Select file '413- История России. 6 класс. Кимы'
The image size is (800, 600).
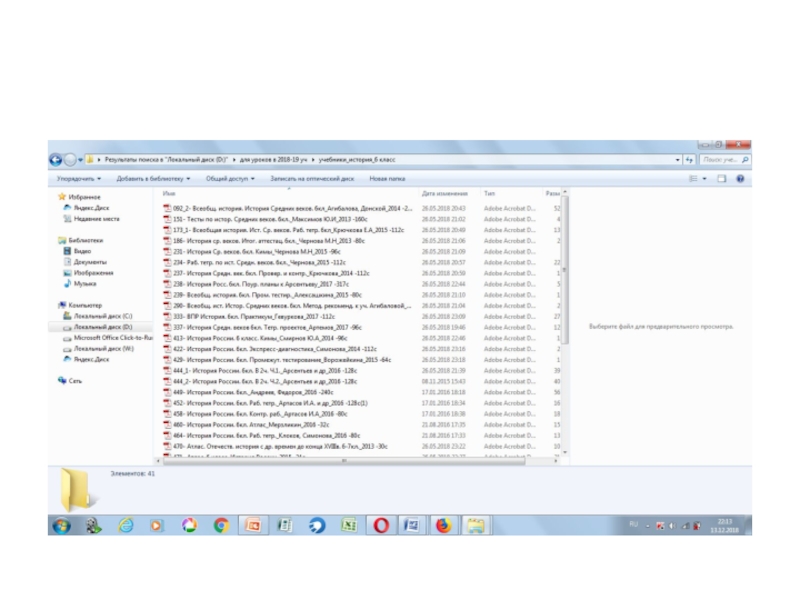(260, 338)
